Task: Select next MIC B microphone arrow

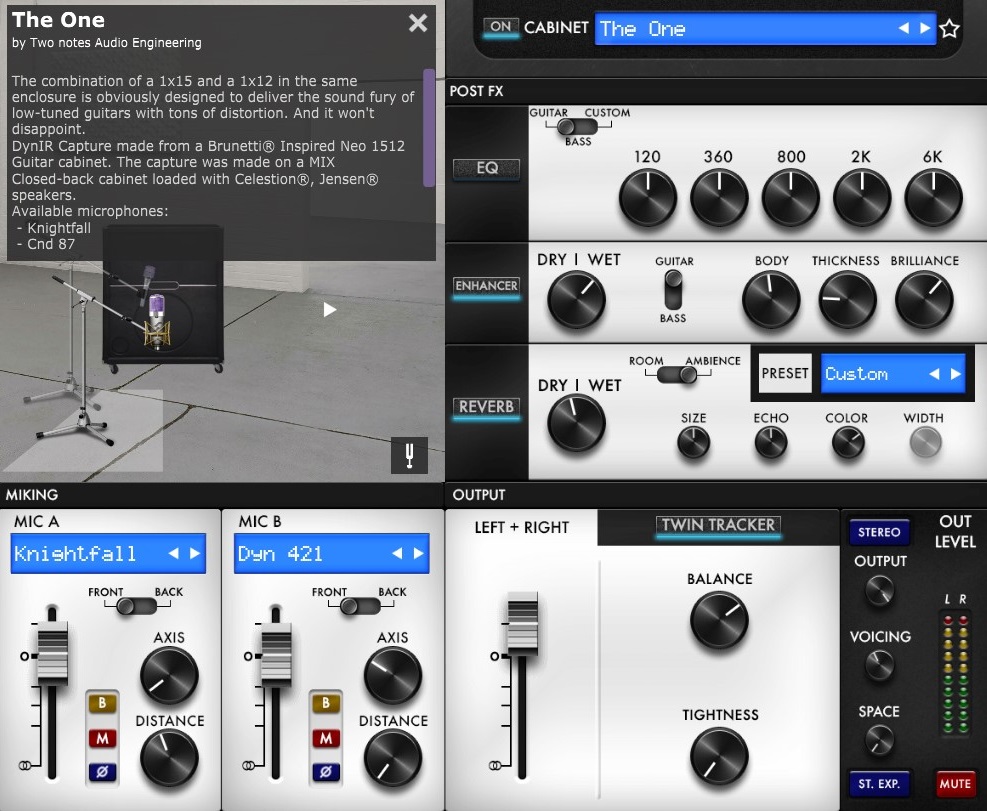Action: pyautogui.click(x=419, y=553)
